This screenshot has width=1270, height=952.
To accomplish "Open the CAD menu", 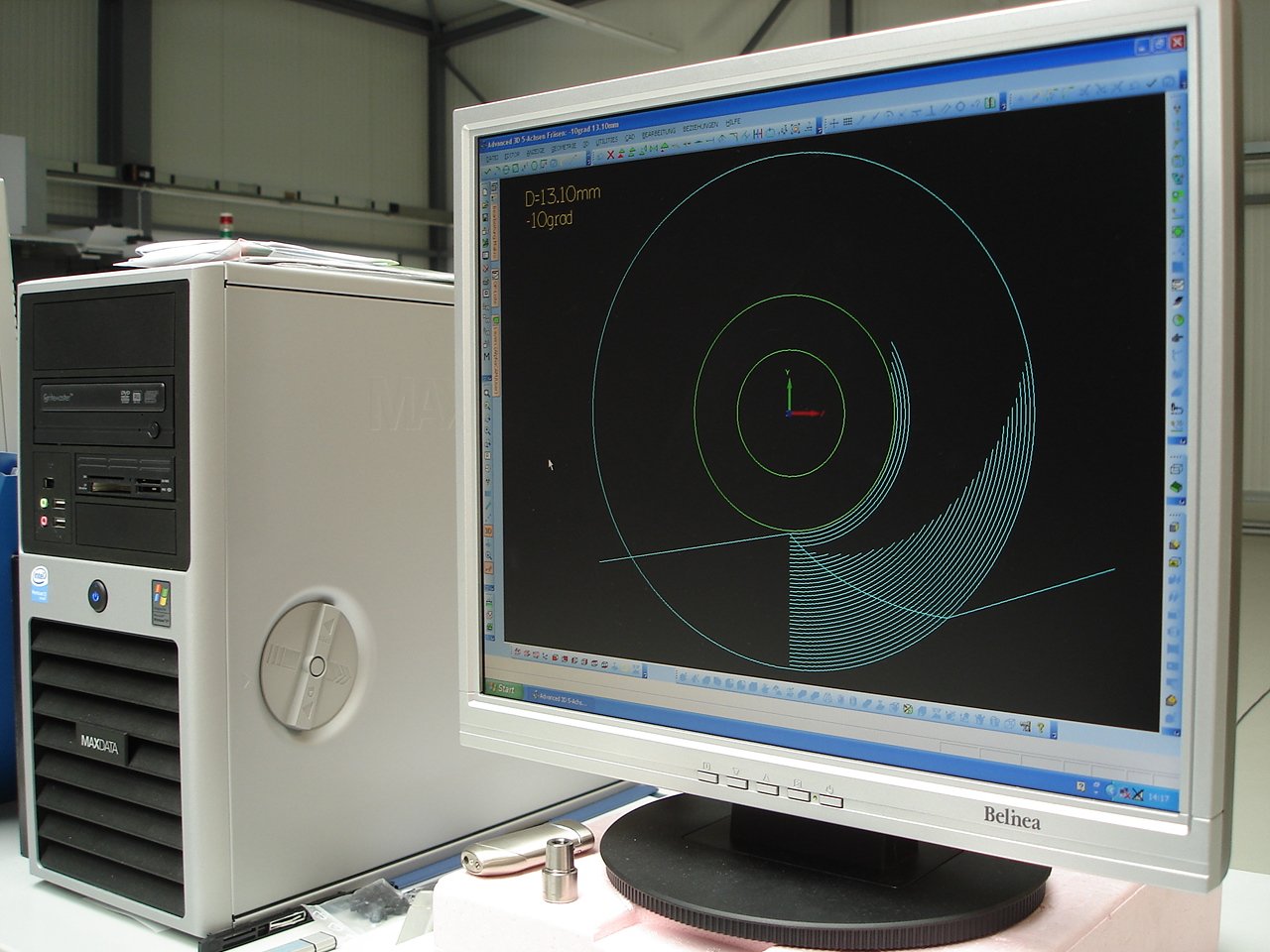I will [630, 137].
